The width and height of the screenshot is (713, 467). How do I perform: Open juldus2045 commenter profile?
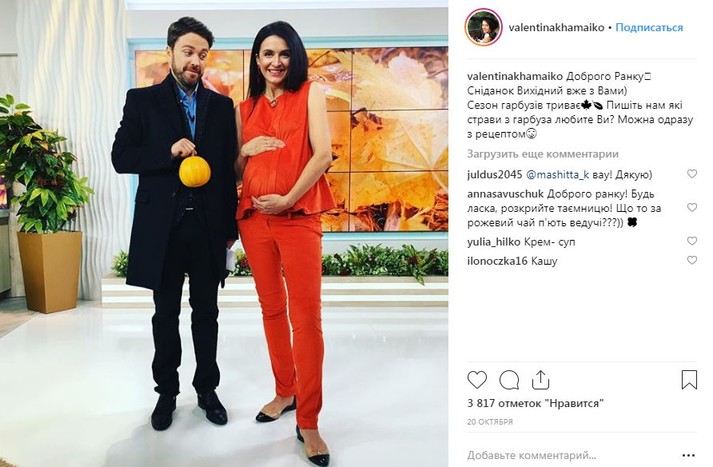click(x=495, y=175)
